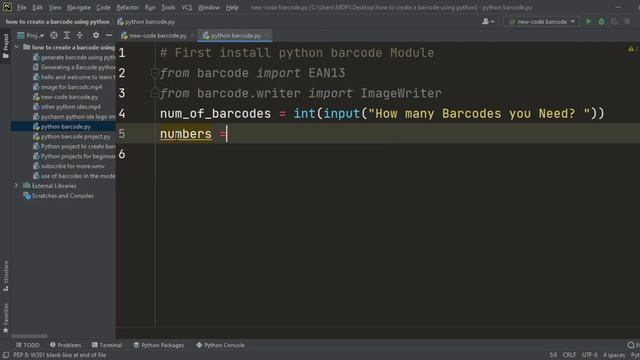Select subscribe for more.wmv file
Image resolution: width=640 pixels, height=360 pixels.
[69, 166]
